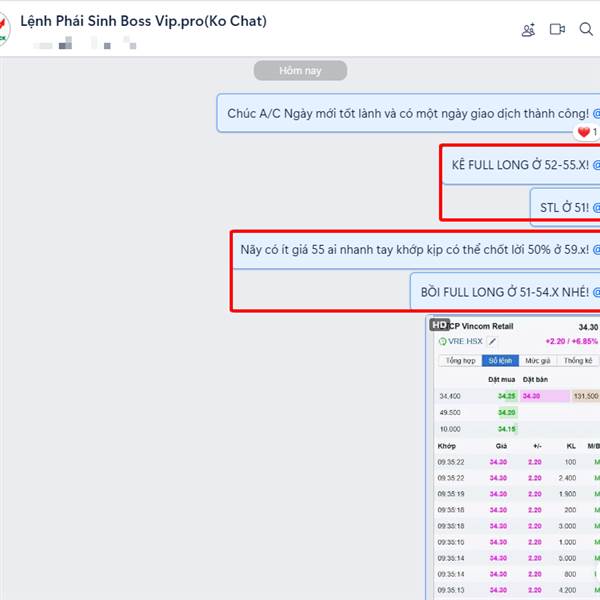This screenshot has width=600, height=600.
Task: Start a video call from header
Action: click(x=557, y=29)
